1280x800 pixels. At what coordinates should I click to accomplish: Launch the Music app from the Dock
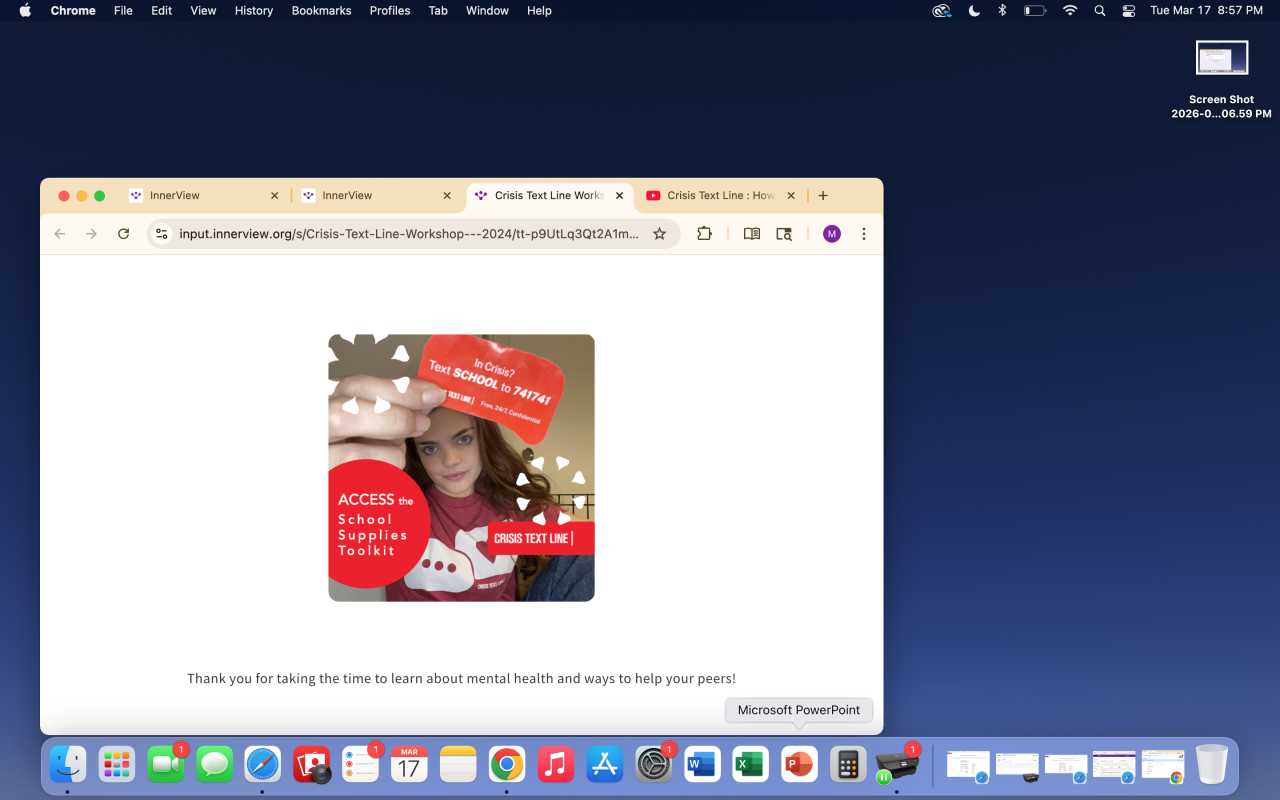pyautogui.click(x=556, y=765)
